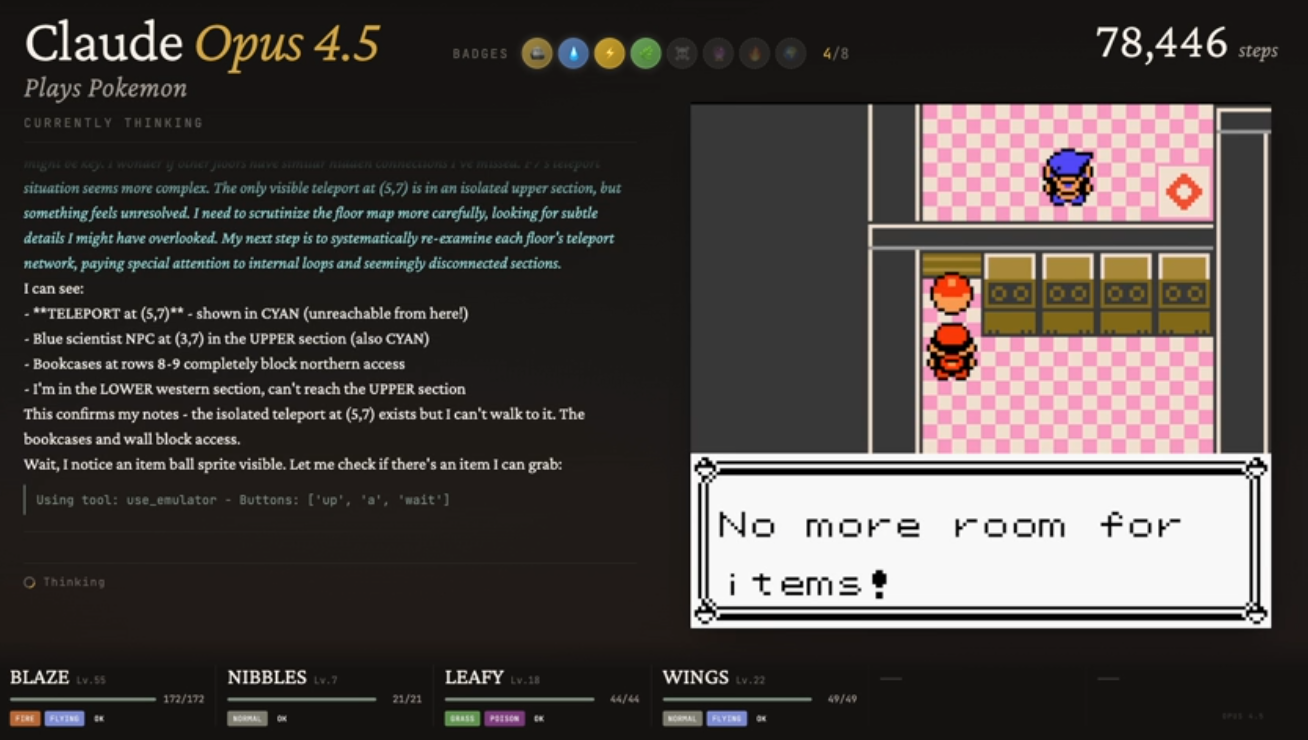Viewport: 1308px width, 740px height.
Task: Select the LEAFY party member name
Action: coord(474,677)
